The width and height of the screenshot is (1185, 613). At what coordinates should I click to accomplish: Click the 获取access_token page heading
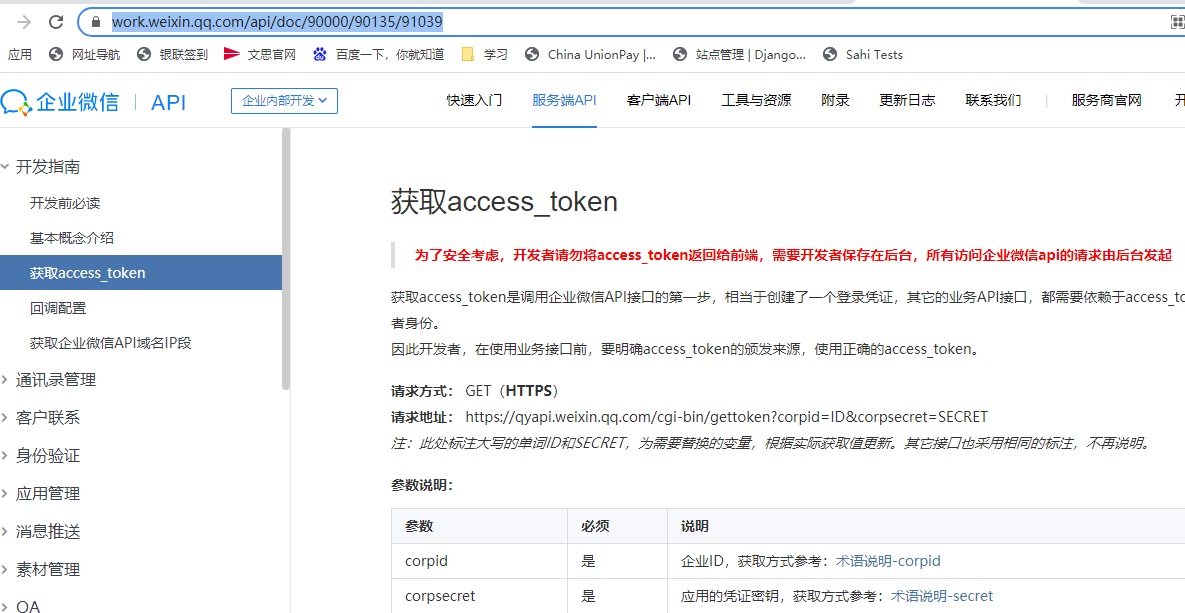[504, 202]
